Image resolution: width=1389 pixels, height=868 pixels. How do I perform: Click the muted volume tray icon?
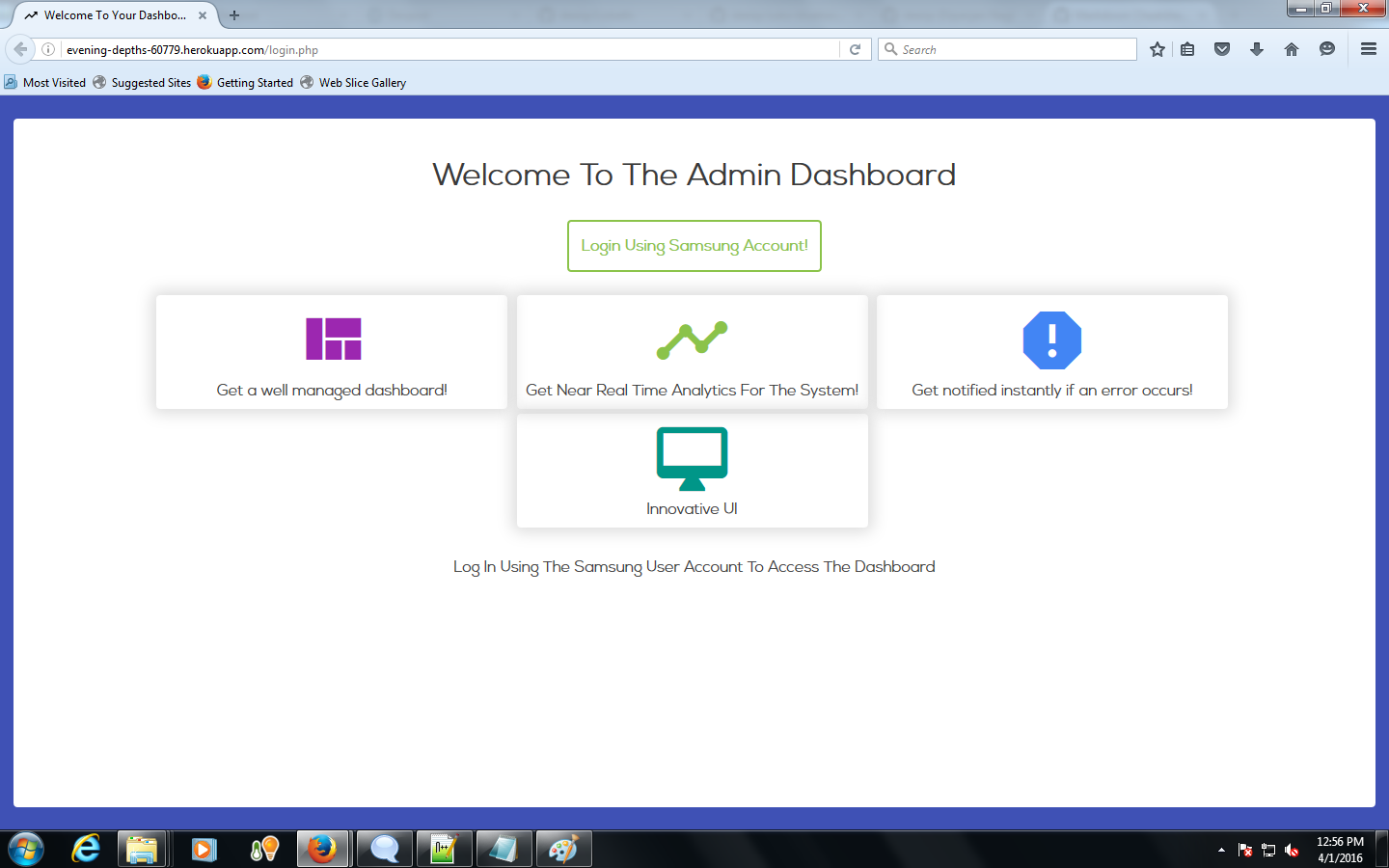point(1292,850)
